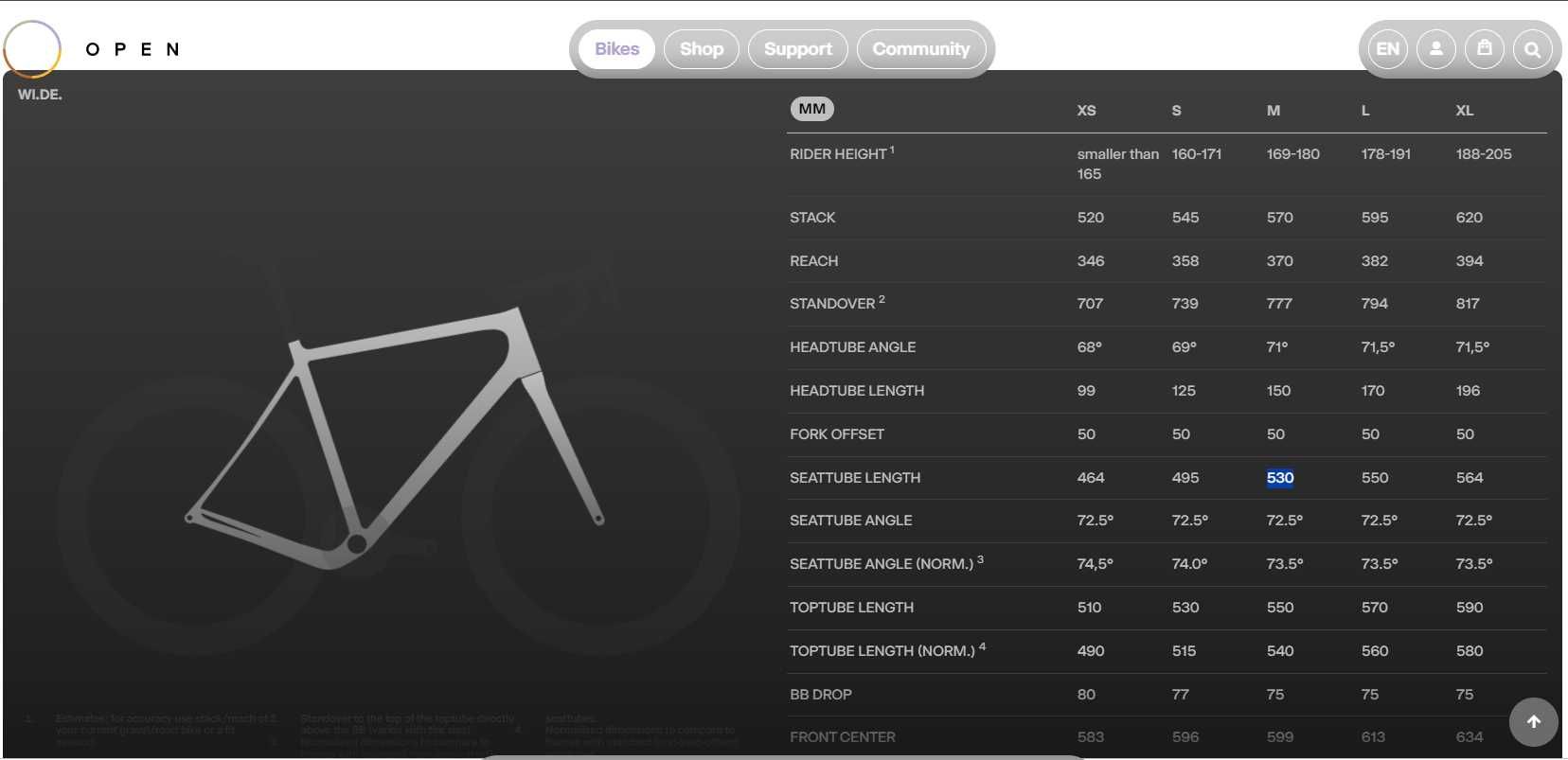
Task: Click the TOPTUBE LENGTH row label
Action: point(852,608)
